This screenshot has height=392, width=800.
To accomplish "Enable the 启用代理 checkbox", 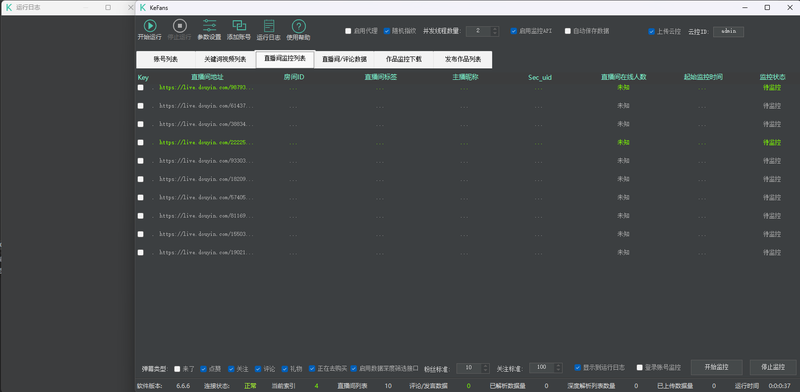I will (348, 31).
